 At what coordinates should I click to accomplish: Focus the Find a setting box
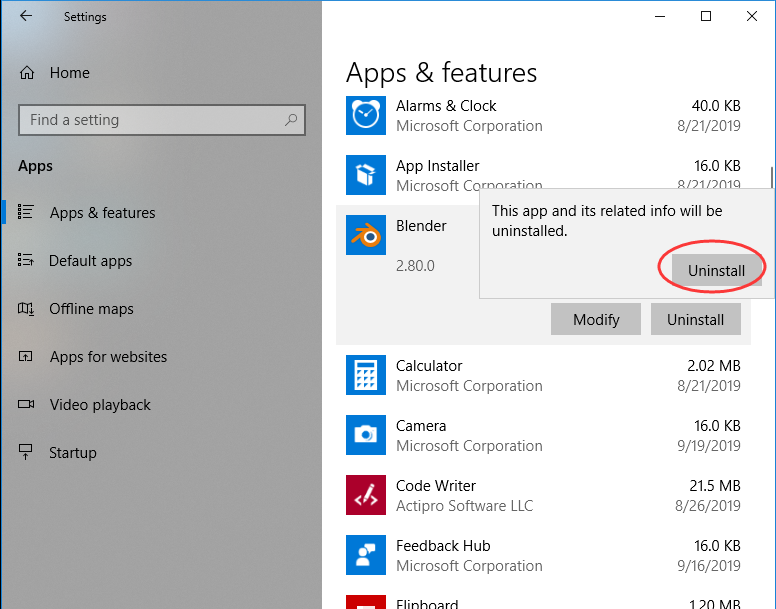click(162, 120)
